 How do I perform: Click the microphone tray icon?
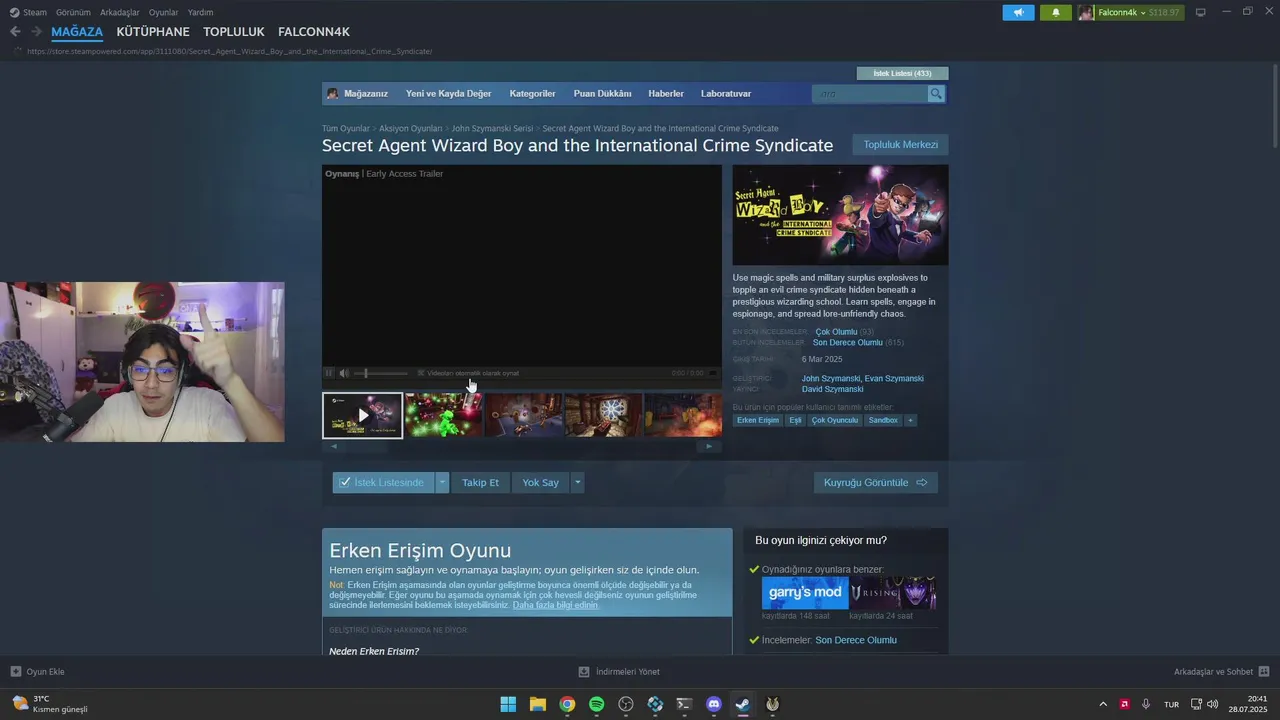click(1146, 704)
